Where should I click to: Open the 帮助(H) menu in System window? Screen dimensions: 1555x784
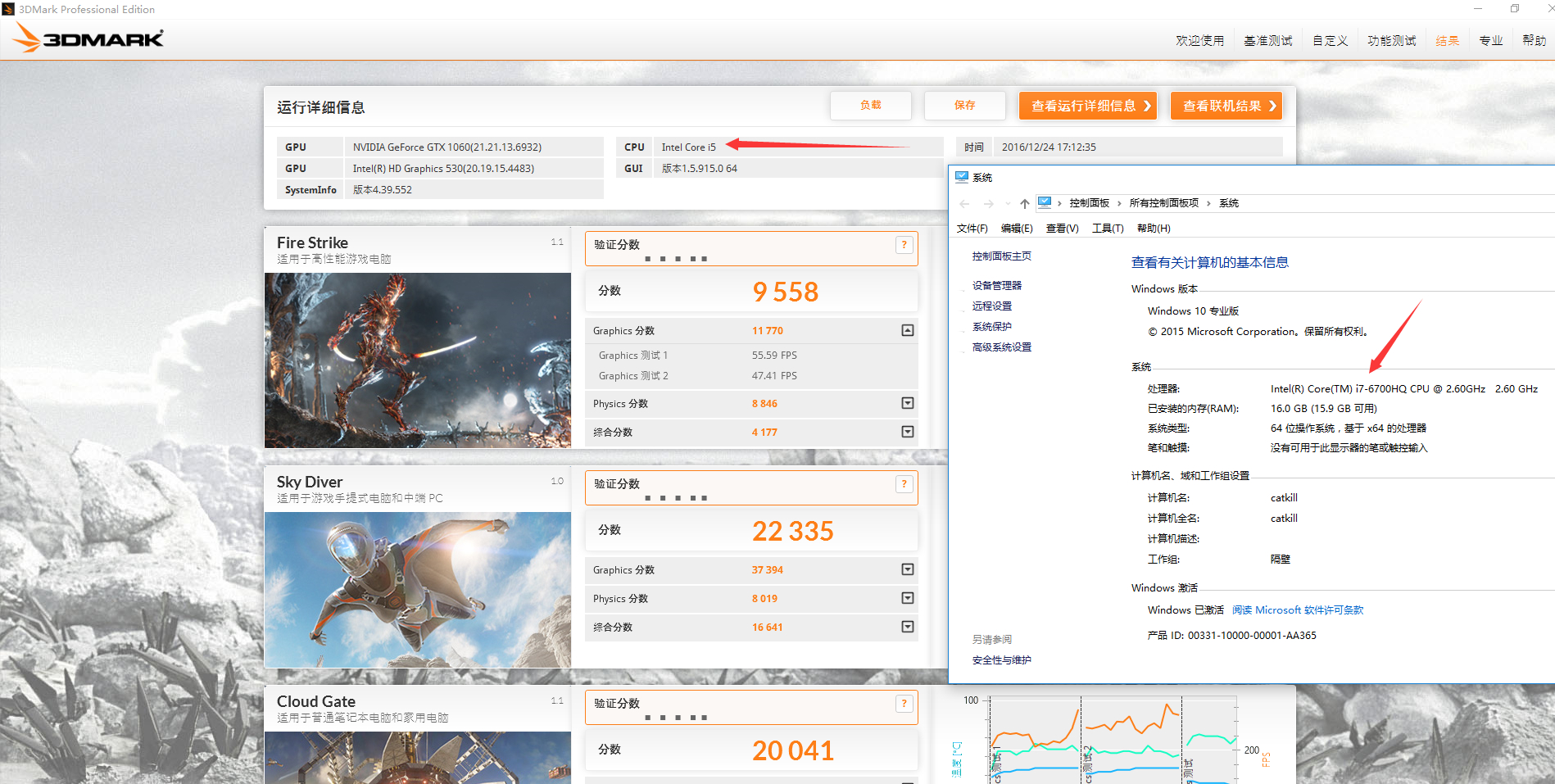[1154, 229]
